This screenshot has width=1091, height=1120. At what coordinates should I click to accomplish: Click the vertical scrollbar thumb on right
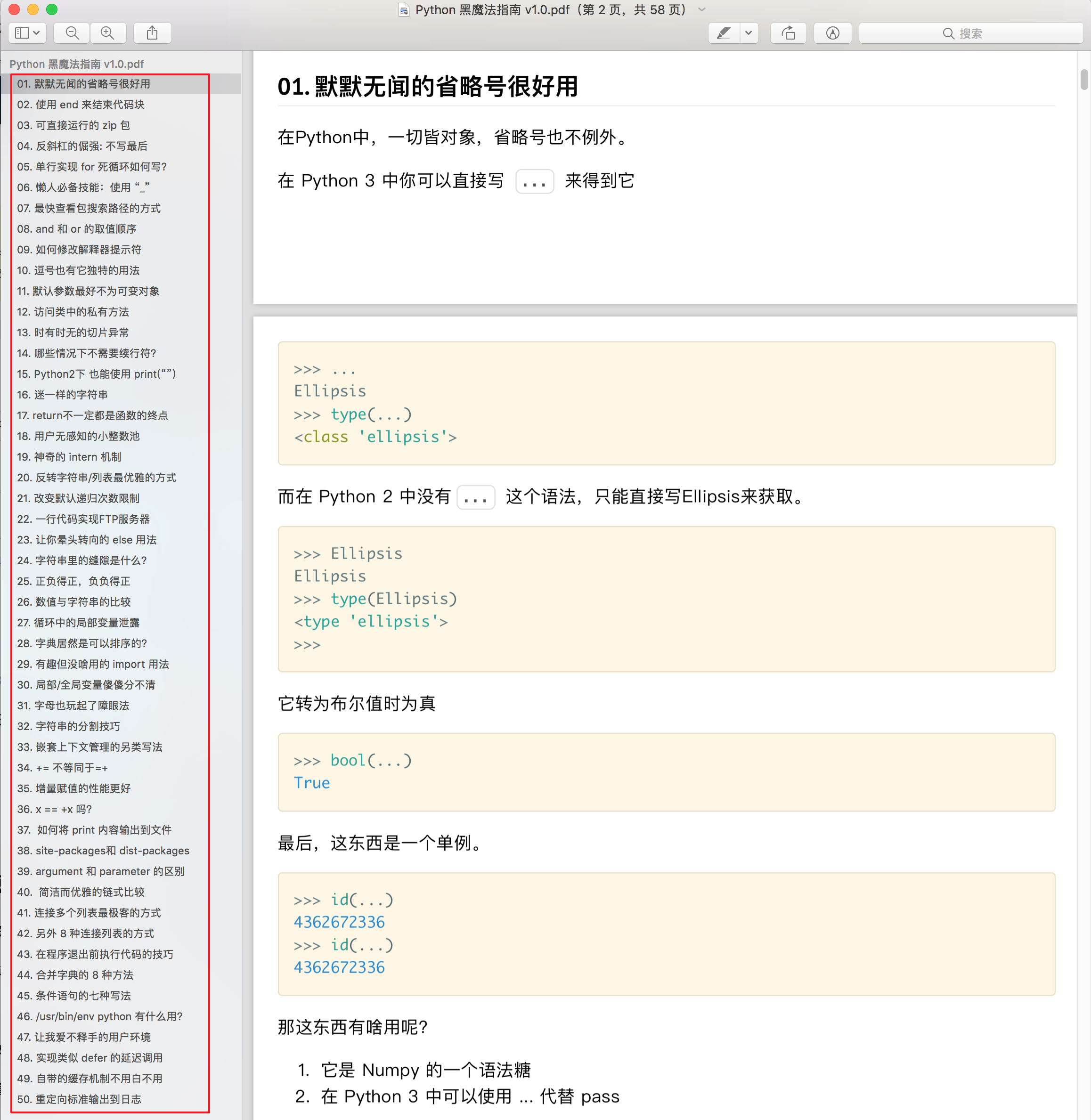(x=1083, y=80)
